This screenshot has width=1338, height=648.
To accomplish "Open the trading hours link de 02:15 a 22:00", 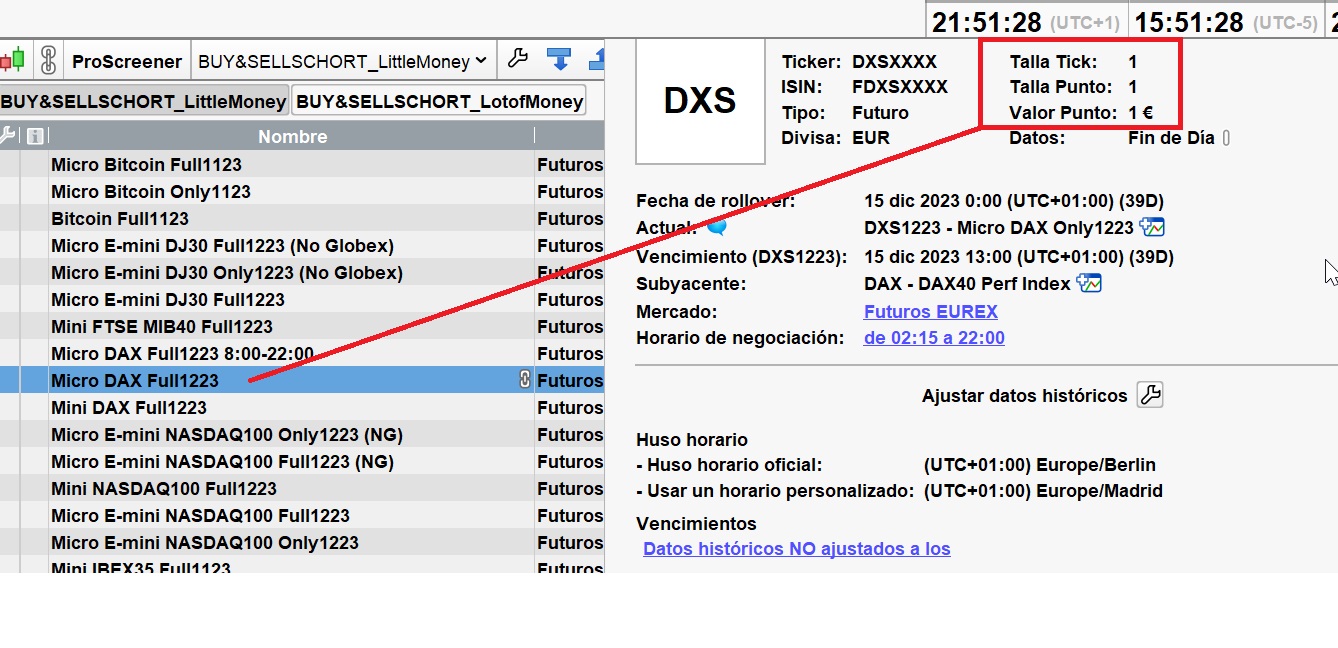I will click(934, 338).
